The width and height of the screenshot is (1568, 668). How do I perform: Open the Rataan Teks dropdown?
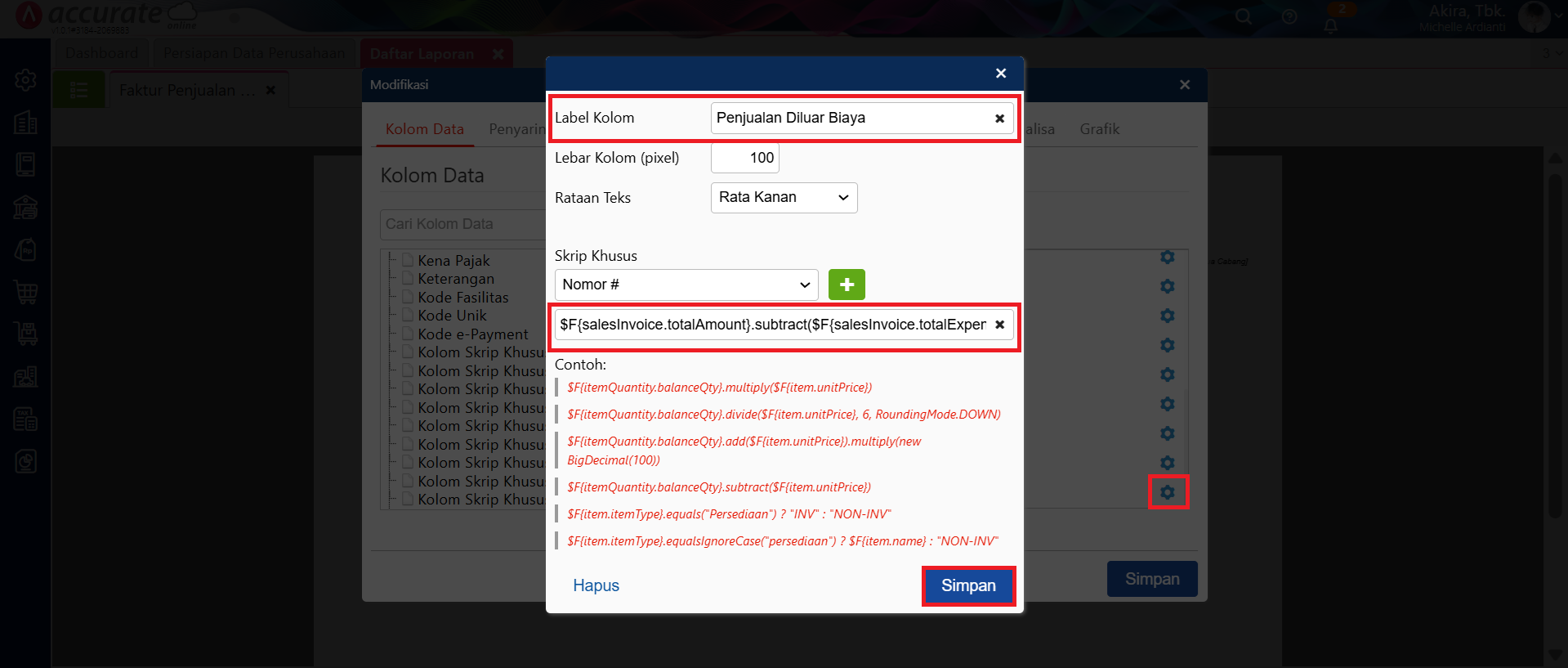coord(784,198)
